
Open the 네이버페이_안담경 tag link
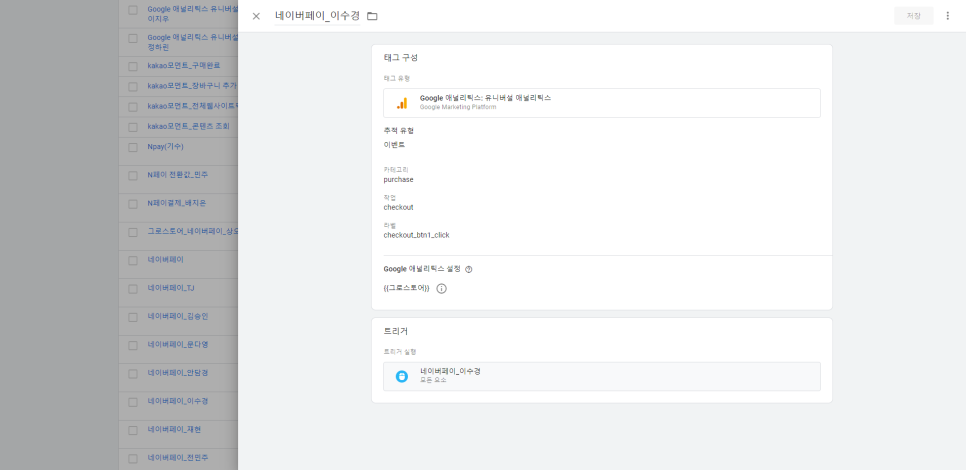click(x=177, y=373)
